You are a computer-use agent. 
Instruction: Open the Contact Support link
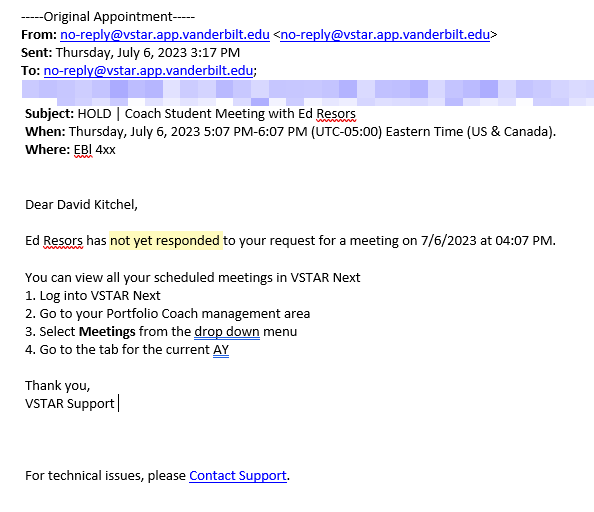238,475
